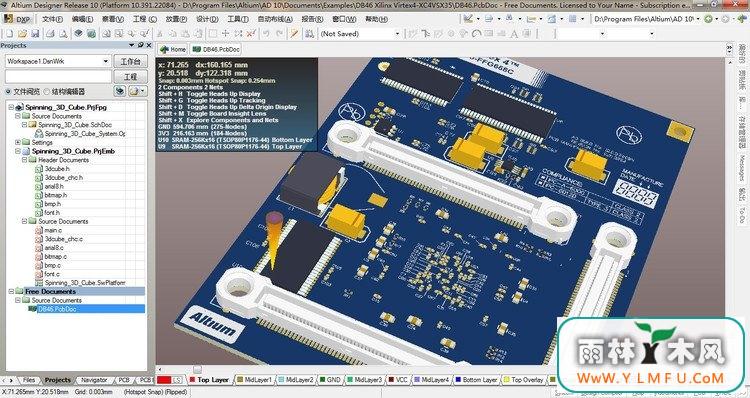The image size is (750, 398).
Task: Expand the Settings folder node
Action: (x=18, y=143)
